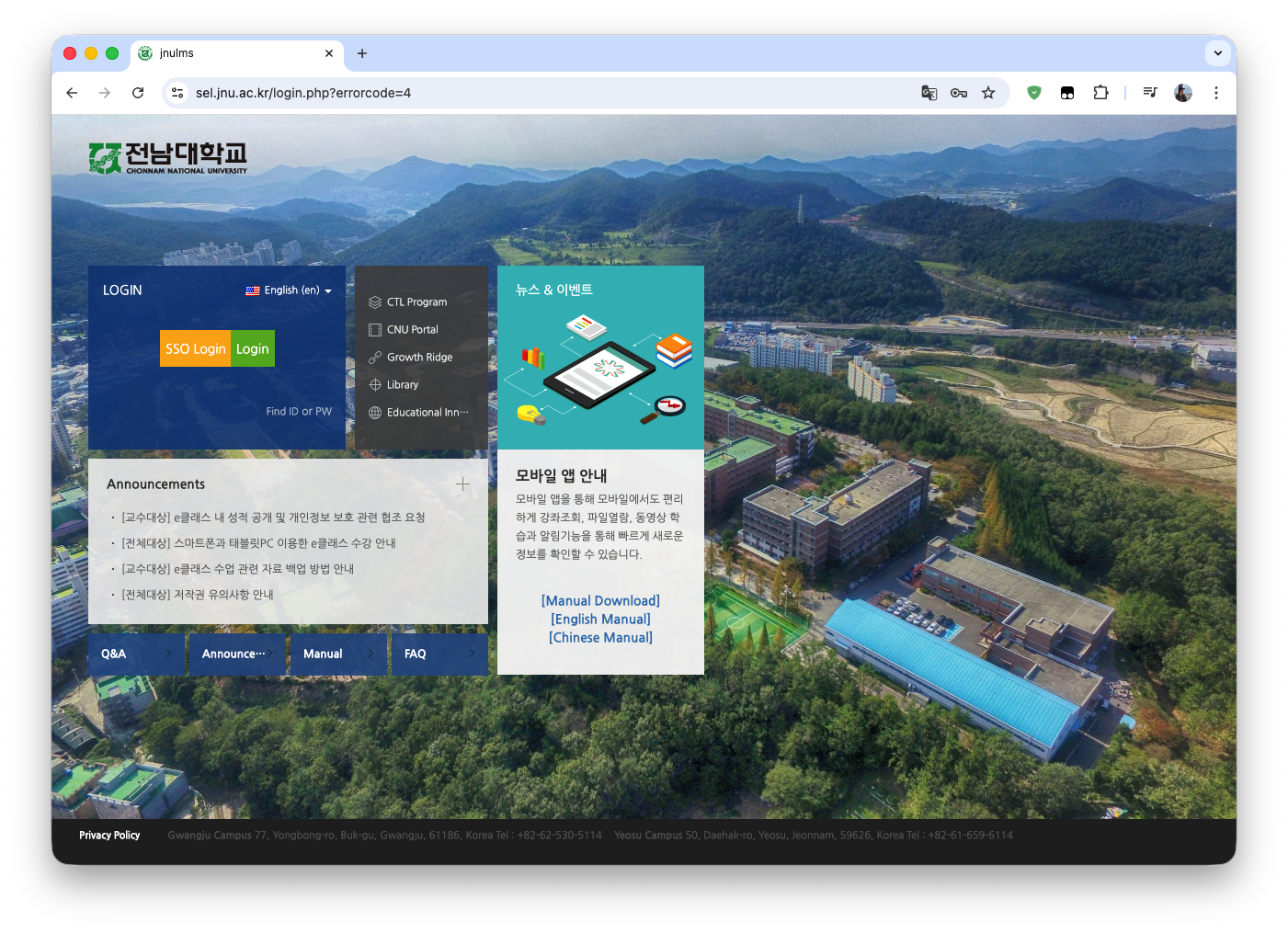This screenshot has width=1288, height=933.
Task: Open the browser Extensions puzzle icon
Action: tap(1100, 93)
